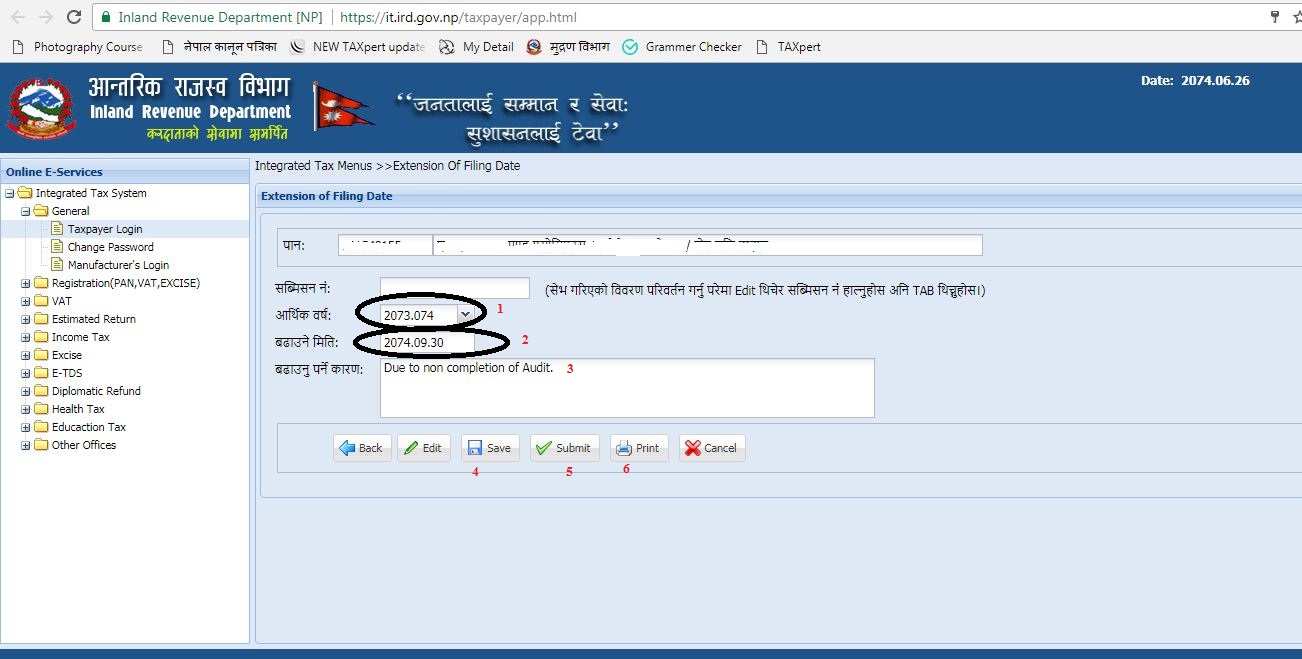Expand Registration(PAN,VAT,EXCISE) node
1302x659 pixels.
click(25, 283)
